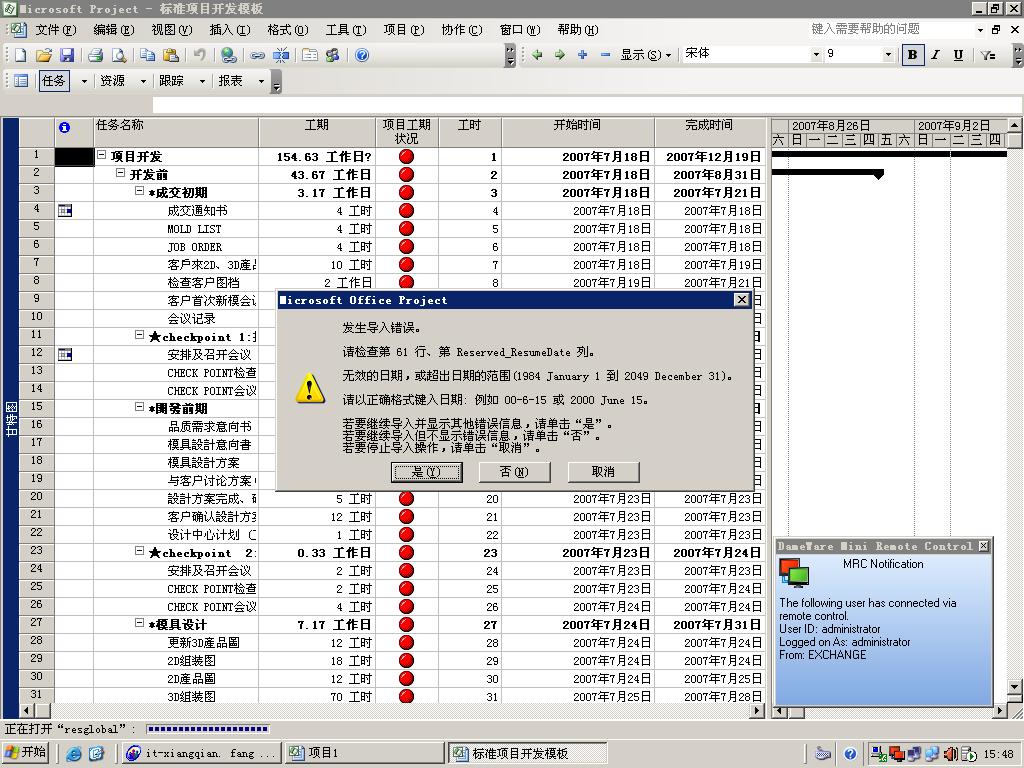
Task: Click the 任务名称 column header
Action: 176,132
